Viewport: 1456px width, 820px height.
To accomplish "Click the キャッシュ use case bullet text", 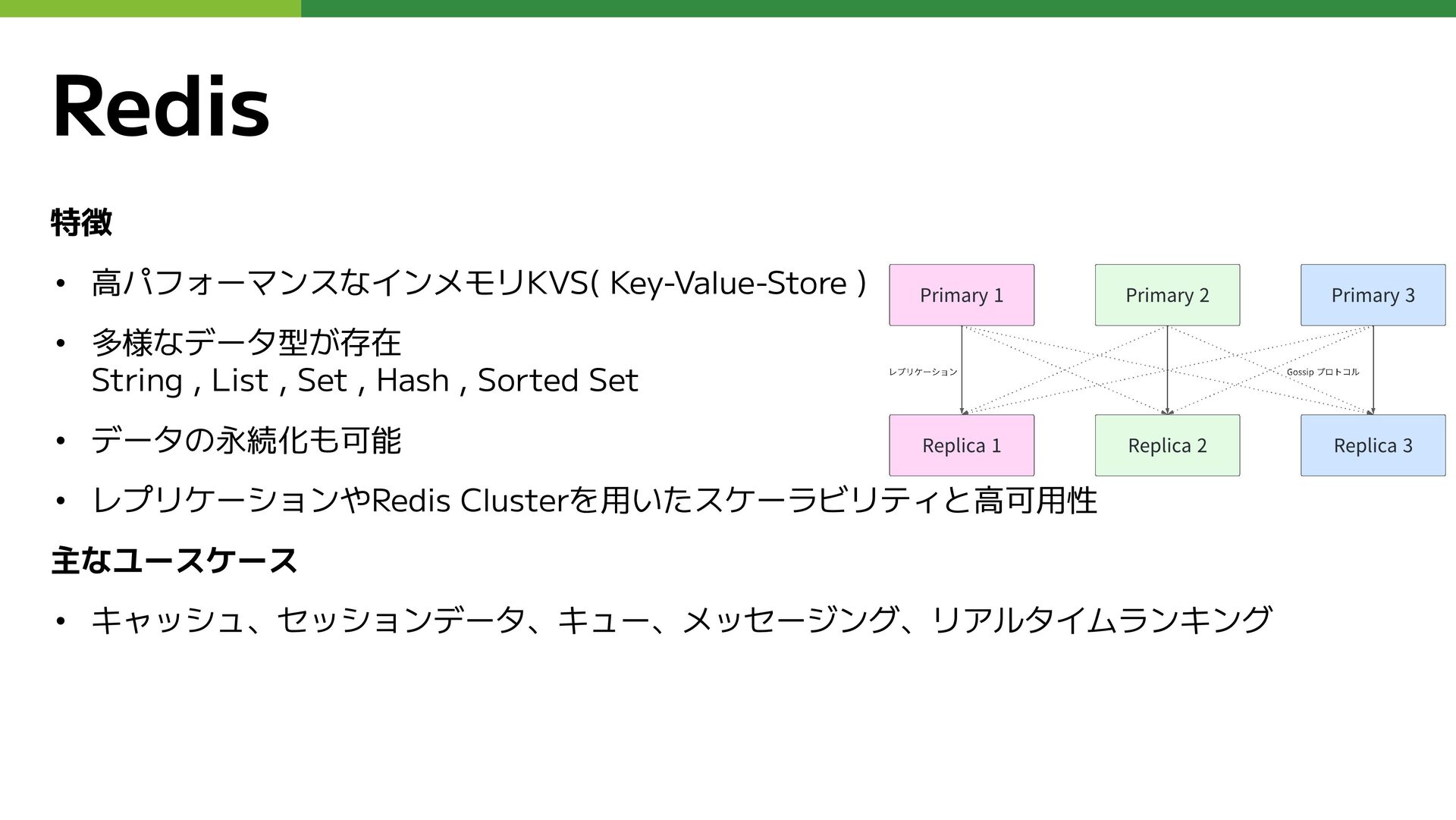I will [x=680, y=620].
